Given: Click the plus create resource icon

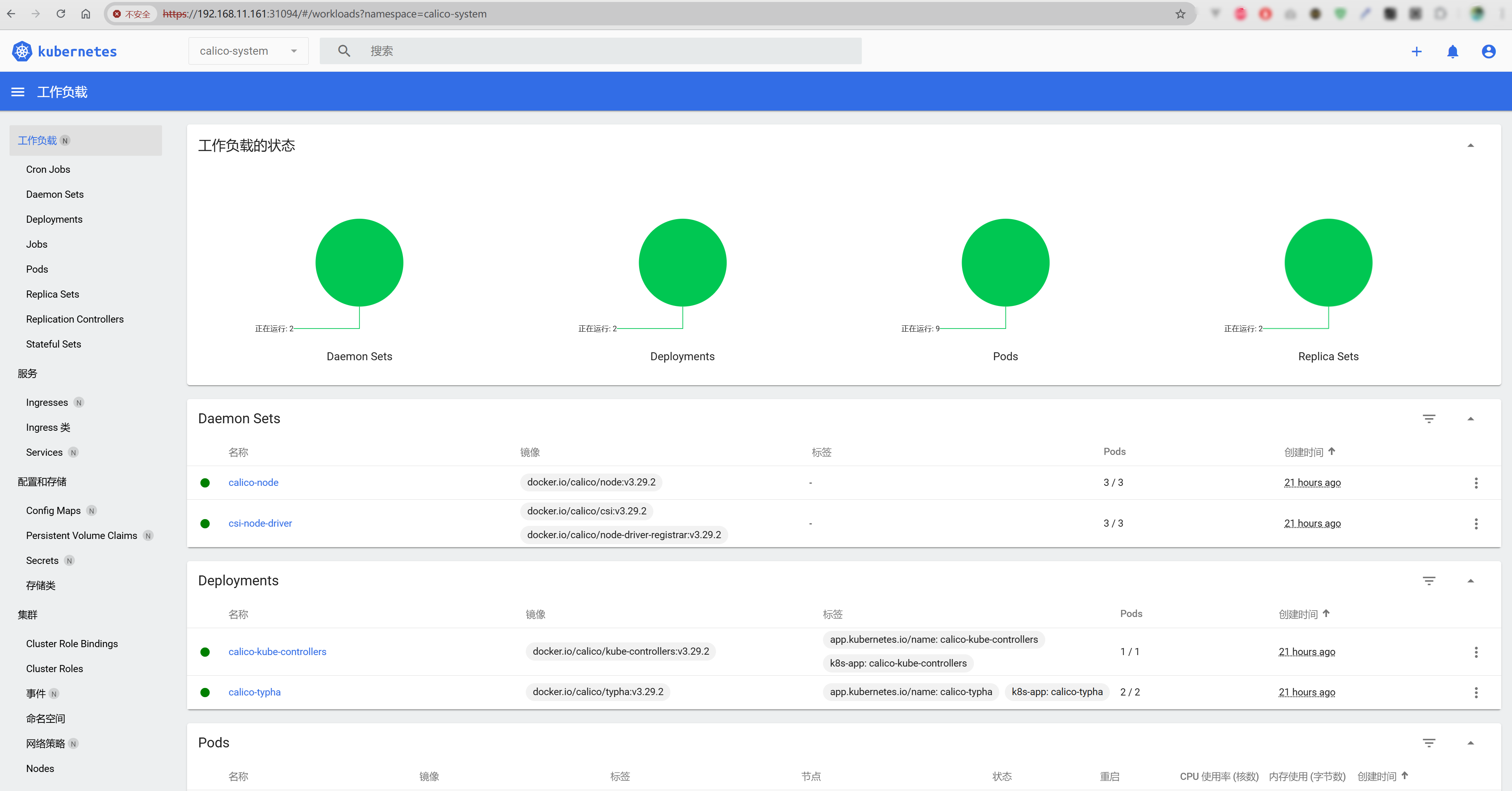Looking at the screenshot, I should [1417, 52].
